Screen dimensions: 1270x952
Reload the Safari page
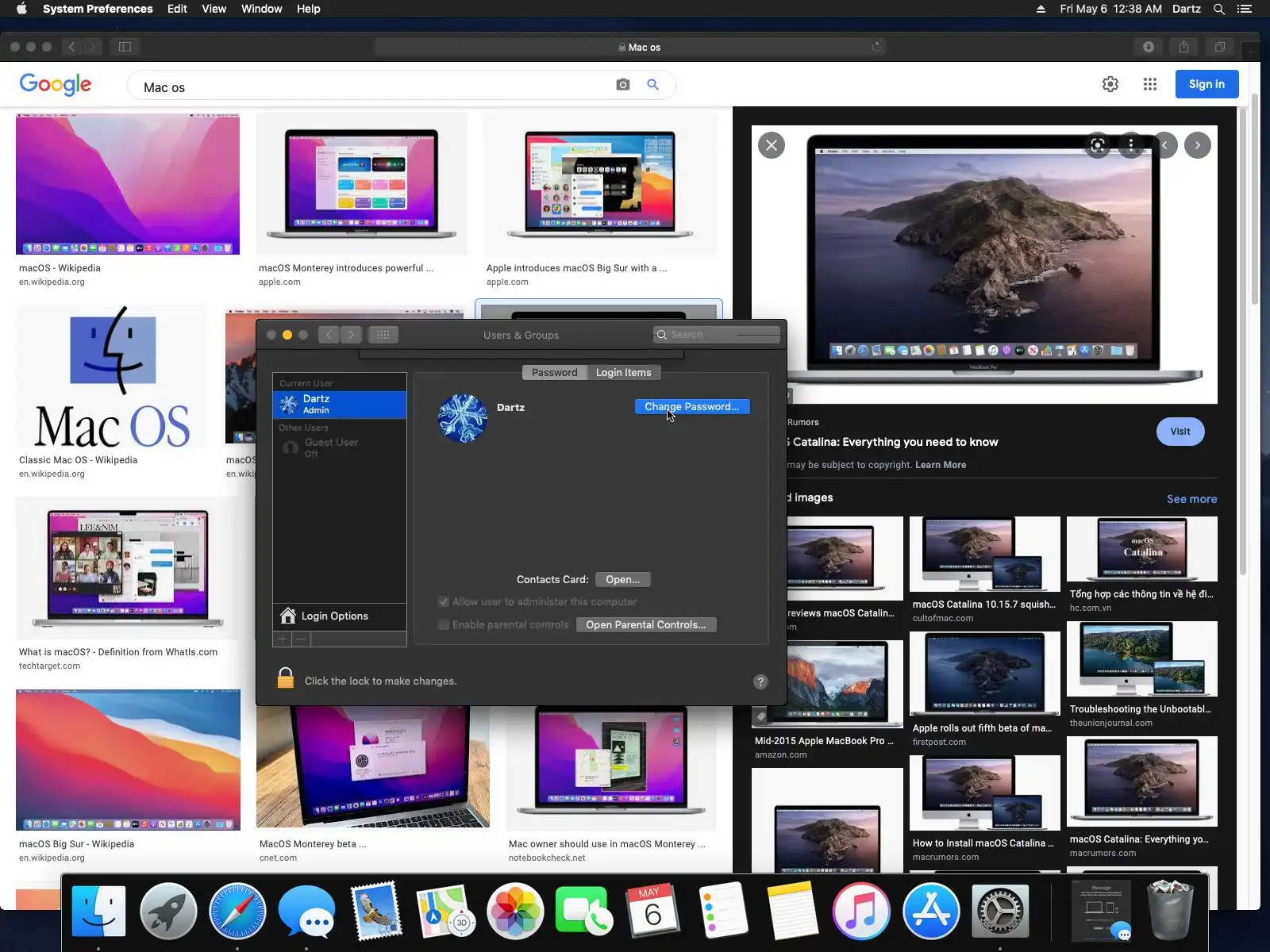point(876,47)
